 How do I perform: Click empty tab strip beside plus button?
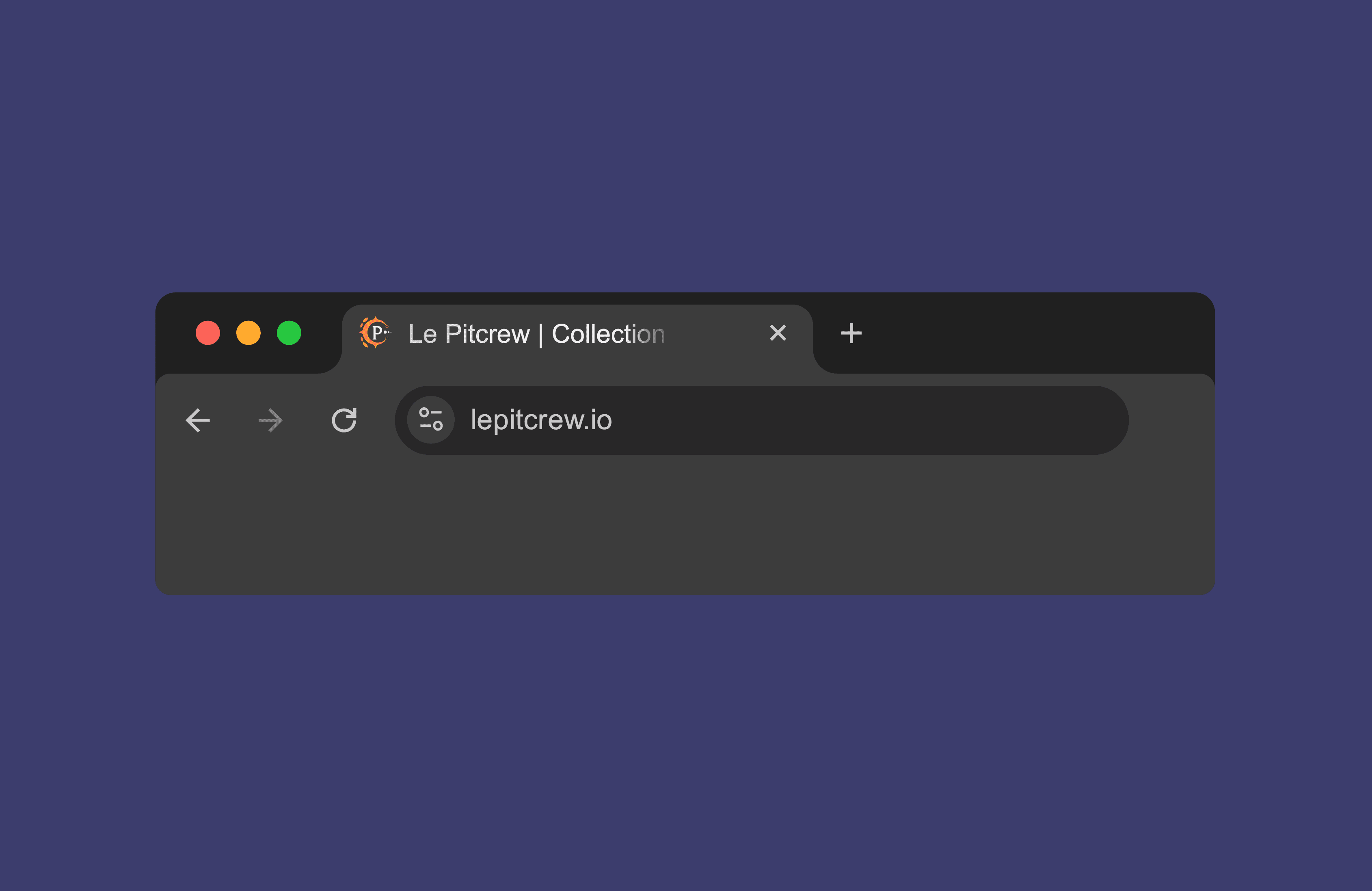(x=1038, y=333)
